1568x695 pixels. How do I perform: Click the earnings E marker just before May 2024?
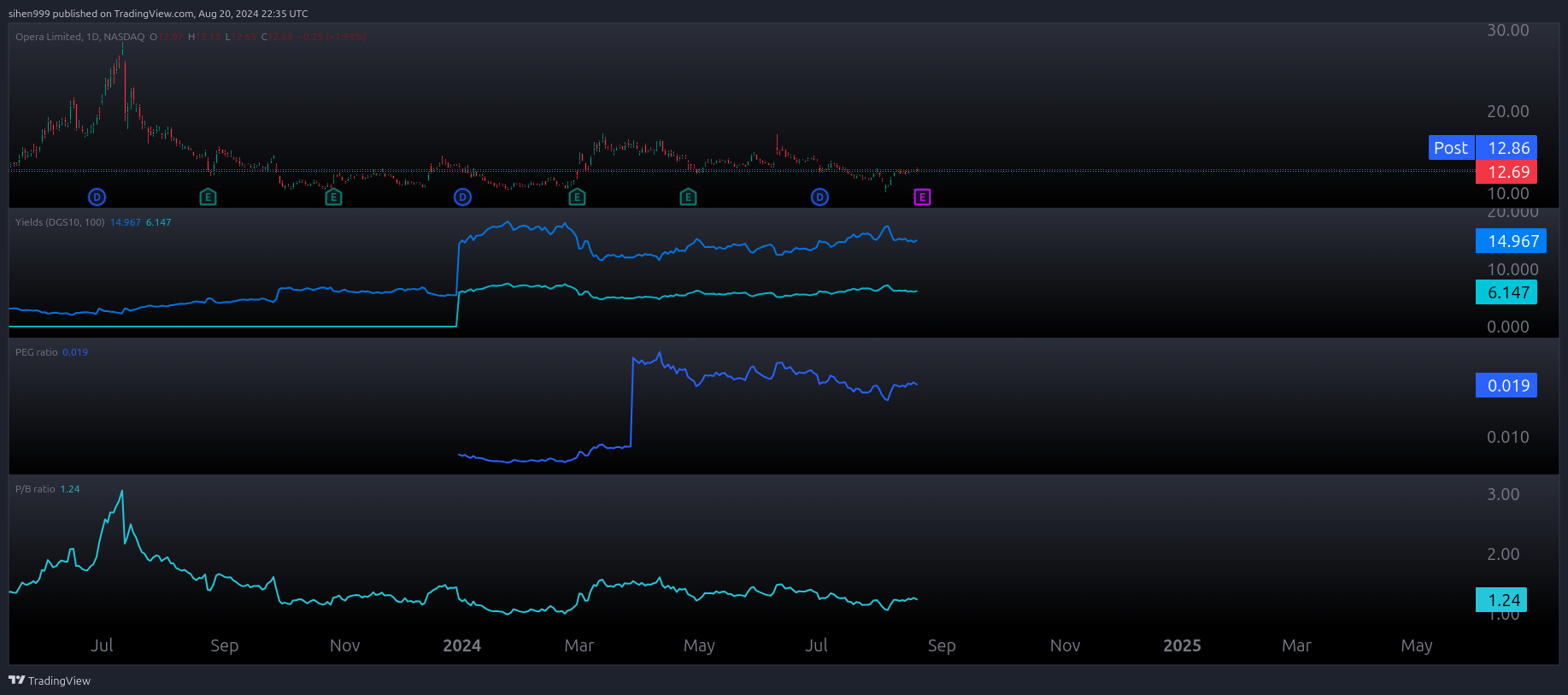[688, 197]
